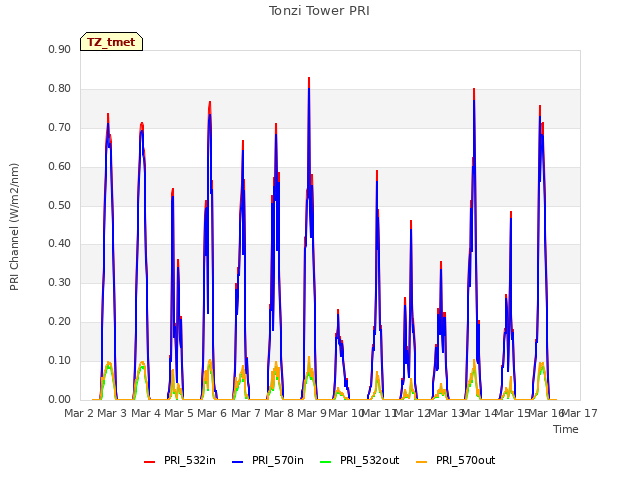The image size is (640, 480).
Task: Click the blue PRI_570in legend swatch
Action: (238, 461)
